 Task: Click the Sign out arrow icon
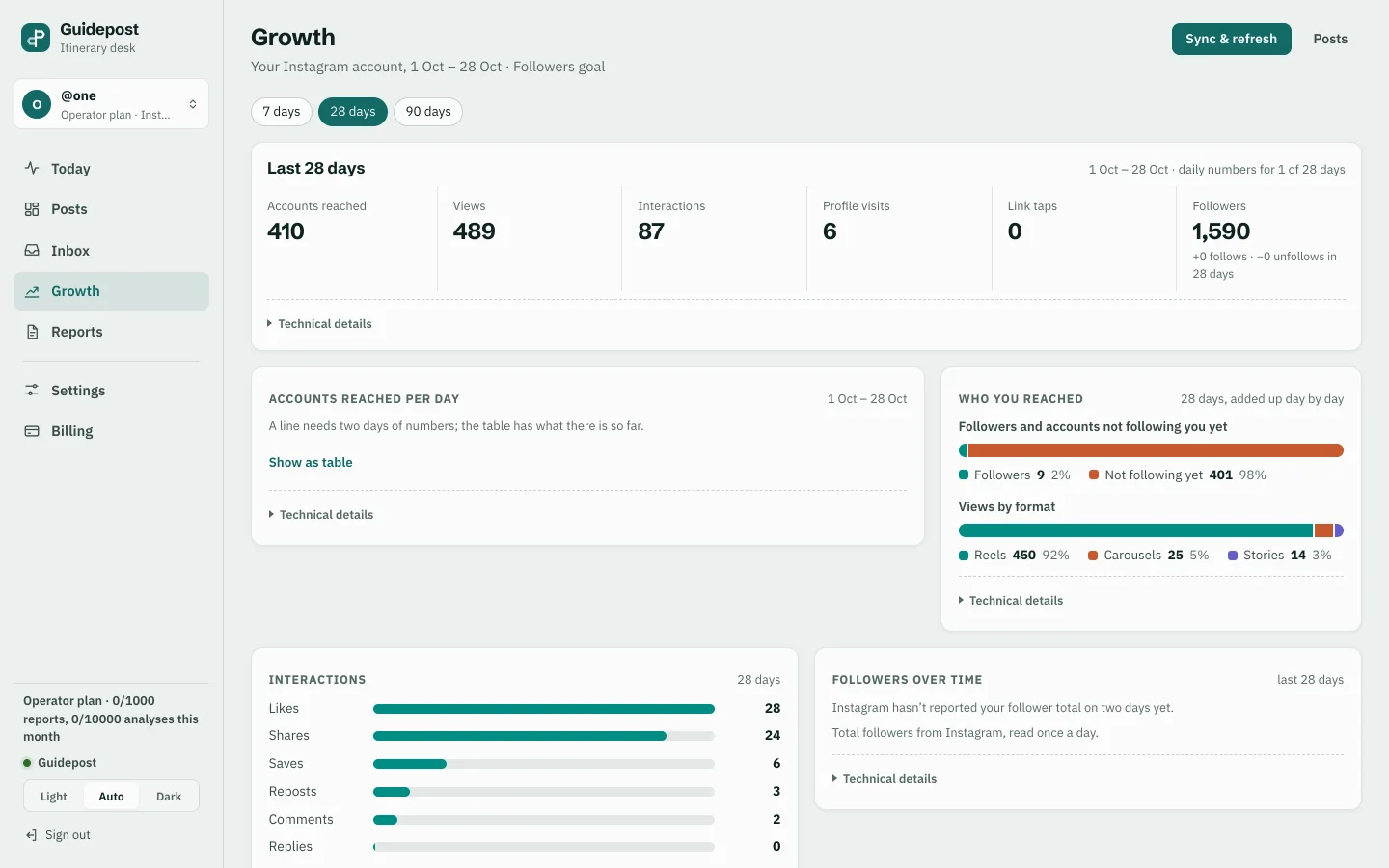tap(32, 835)
